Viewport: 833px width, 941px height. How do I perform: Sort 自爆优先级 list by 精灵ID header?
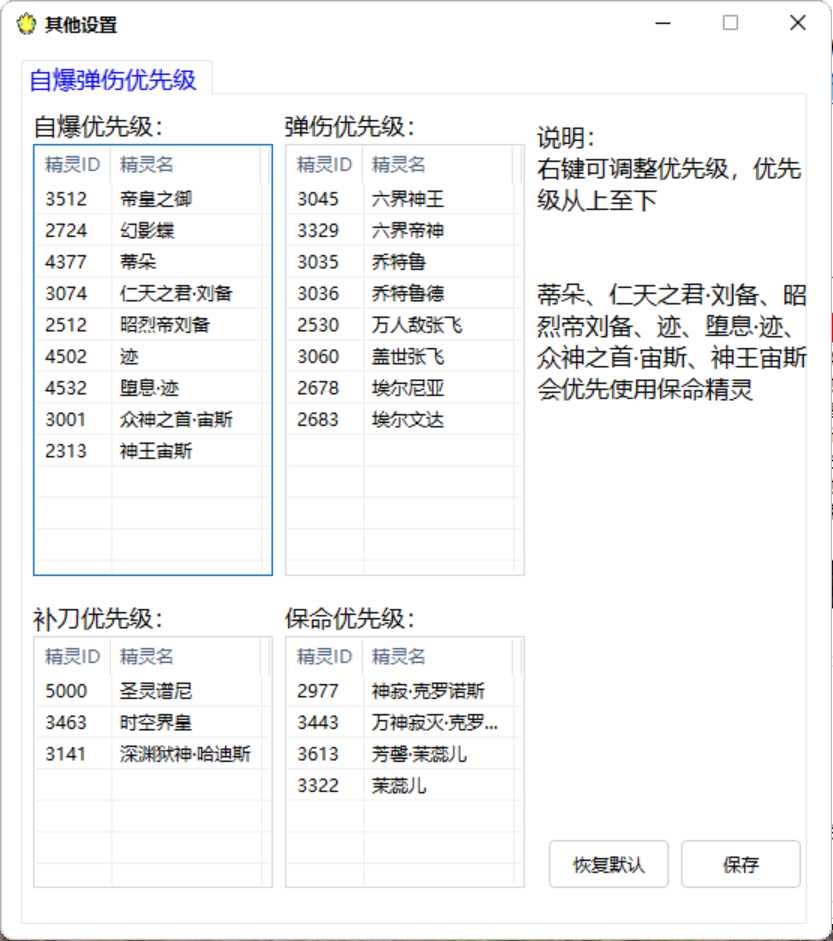tap(73, 165)
